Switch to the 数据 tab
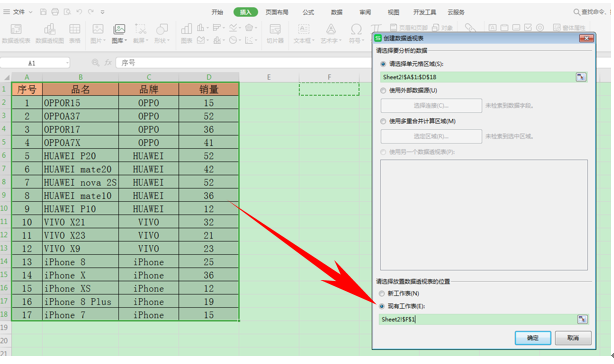The height and width of the screenshot is (364, 614). click(337, 12)
